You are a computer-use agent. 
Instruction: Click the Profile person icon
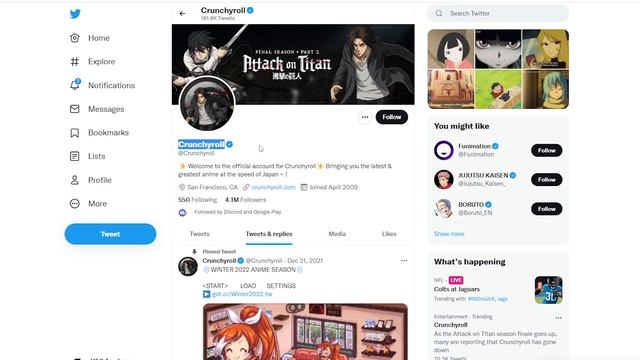click(75, 180)
